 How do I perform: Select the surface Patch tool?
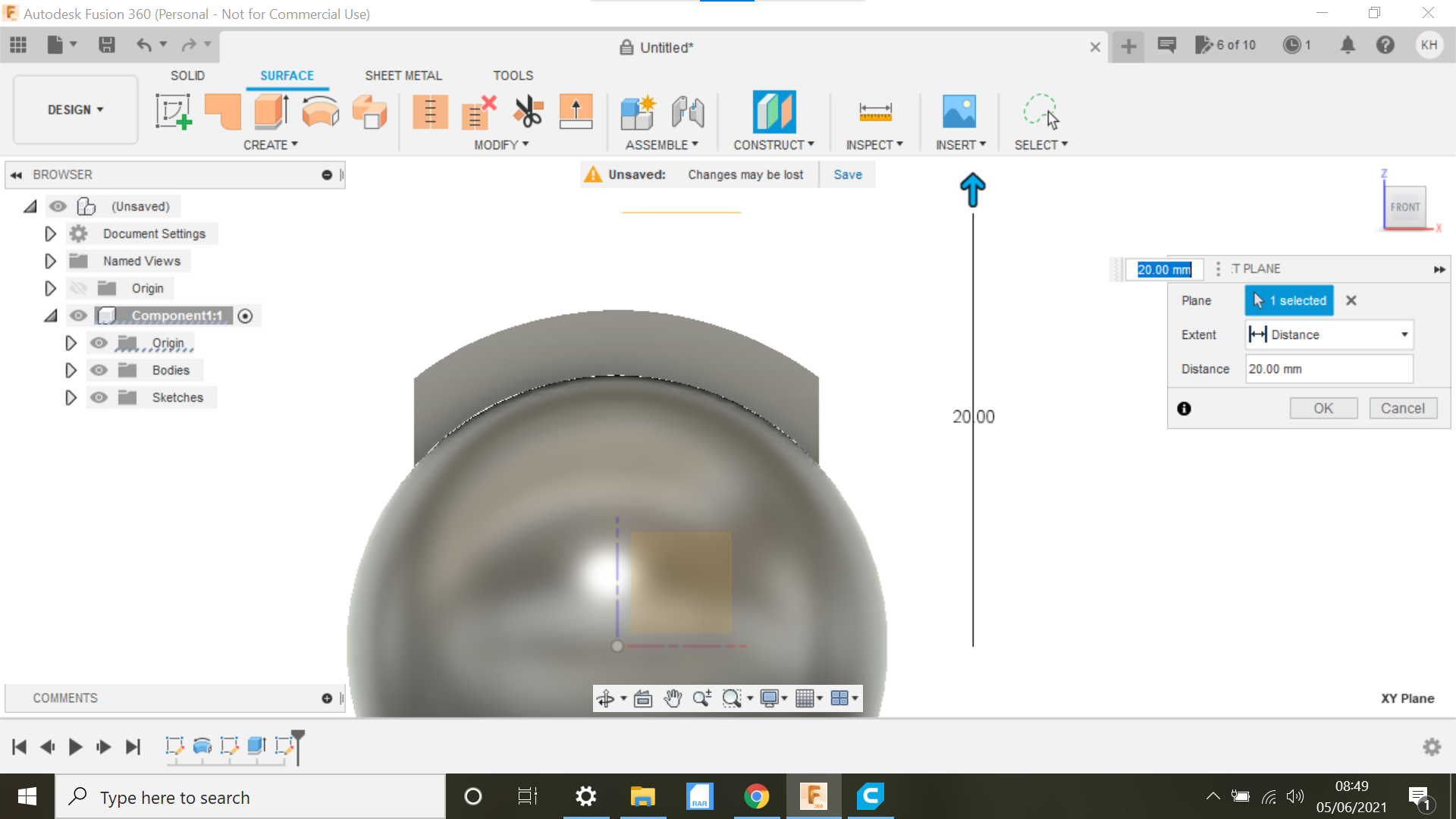click(223, 111)
